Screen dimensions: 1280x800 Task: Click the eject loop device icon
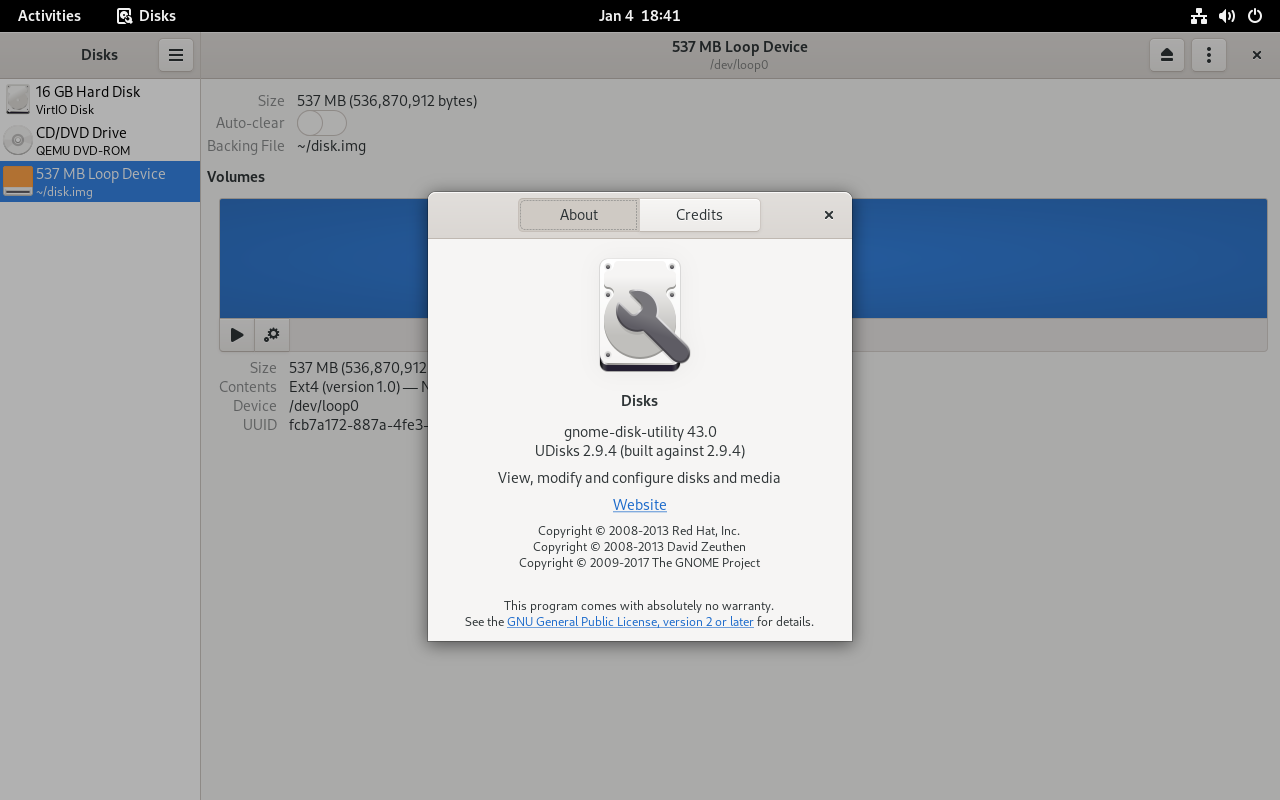[x=1167, y=55]
